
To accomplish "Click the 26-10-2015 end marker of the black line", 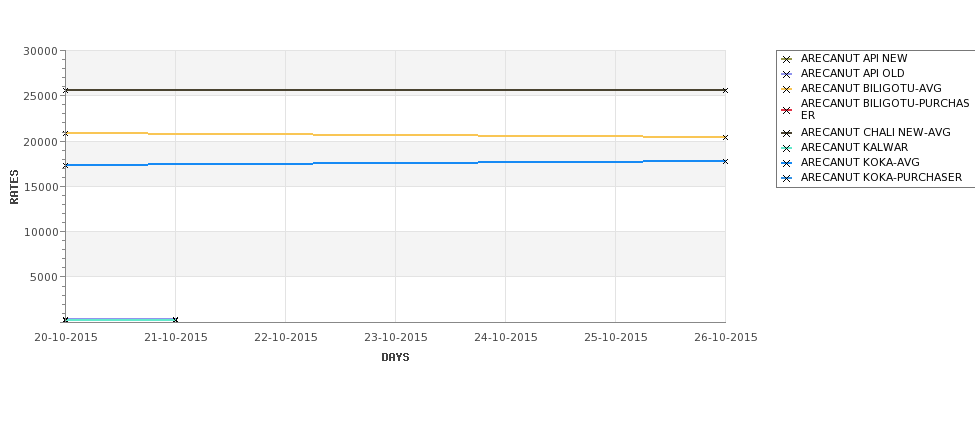I will tap(725, 91).
